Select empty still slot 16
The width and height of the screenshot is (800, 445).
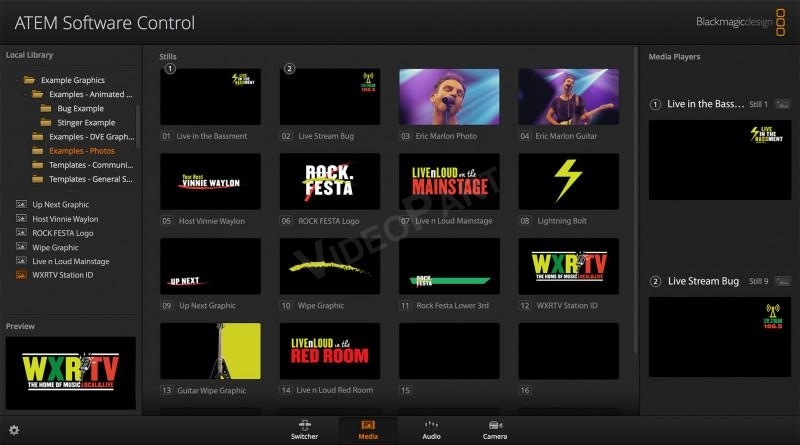[x=568, y=351]
